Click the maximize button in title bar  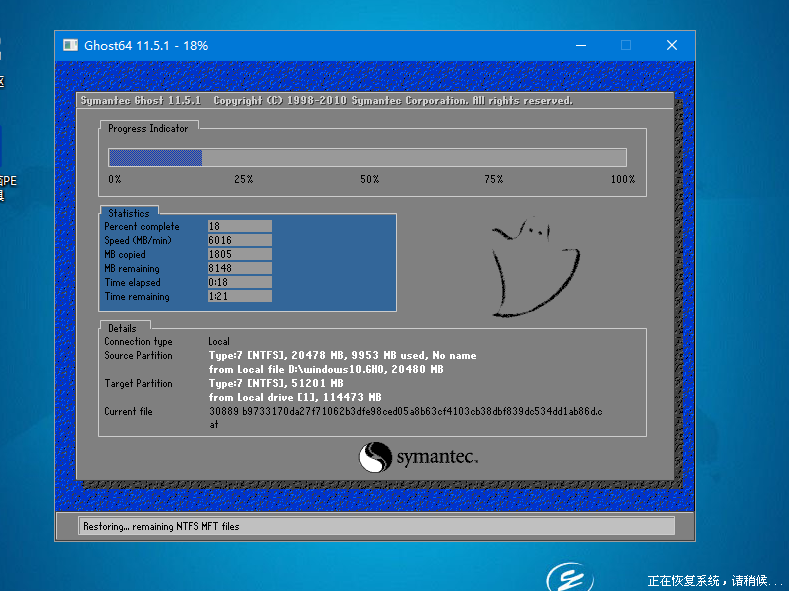[x=626, y=45]
